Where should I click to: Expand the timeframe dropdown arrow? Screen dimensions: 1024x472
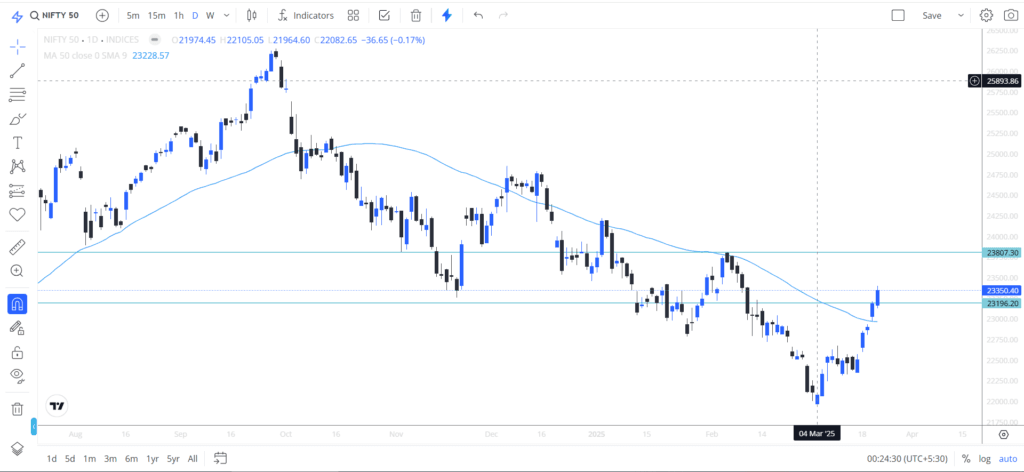coord(227,15)
